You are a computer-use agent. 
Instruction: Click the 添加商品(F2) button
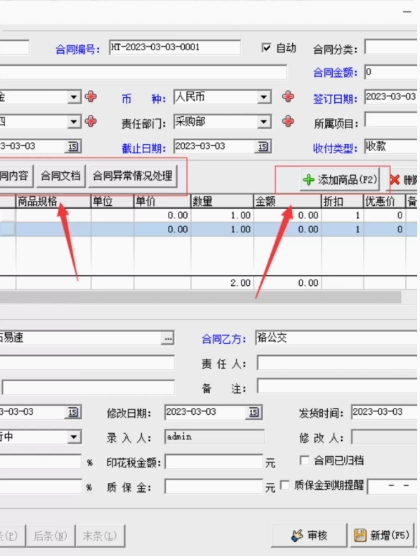pos(340,180)
